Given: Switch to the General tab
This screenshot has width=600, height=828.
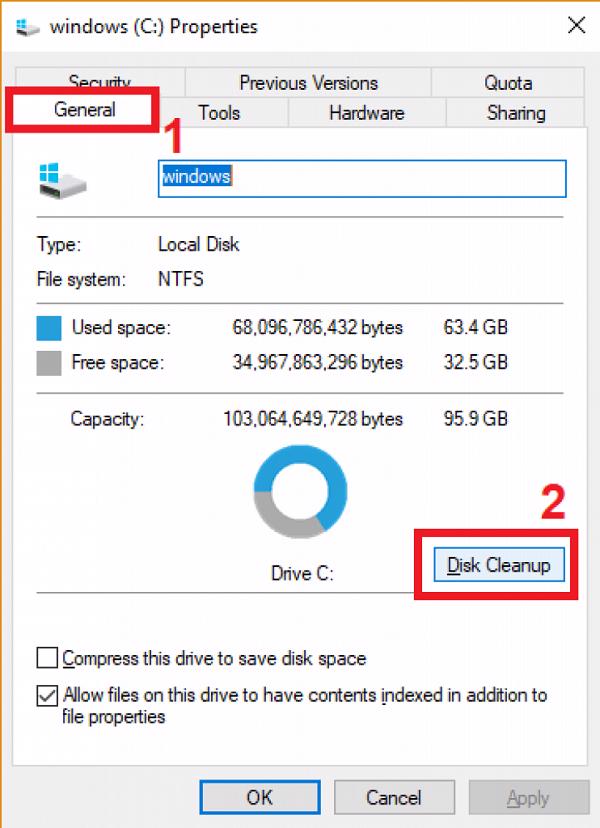Looking at the screenshot, I should click(x=85, y=110).
